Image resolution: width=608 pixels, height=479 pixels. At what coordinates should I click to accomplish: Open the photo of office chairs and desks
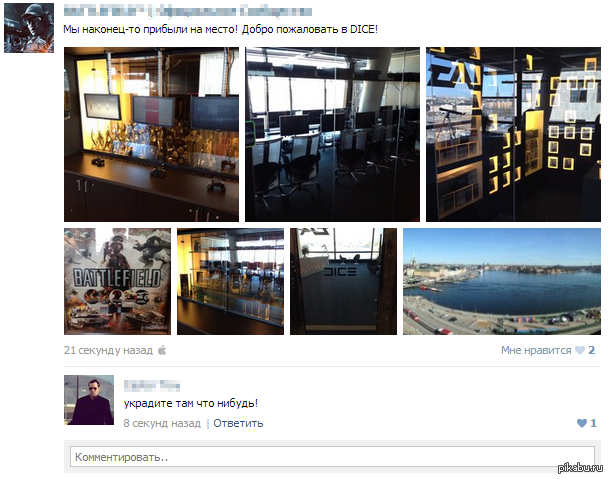click(x=332, y=135)
